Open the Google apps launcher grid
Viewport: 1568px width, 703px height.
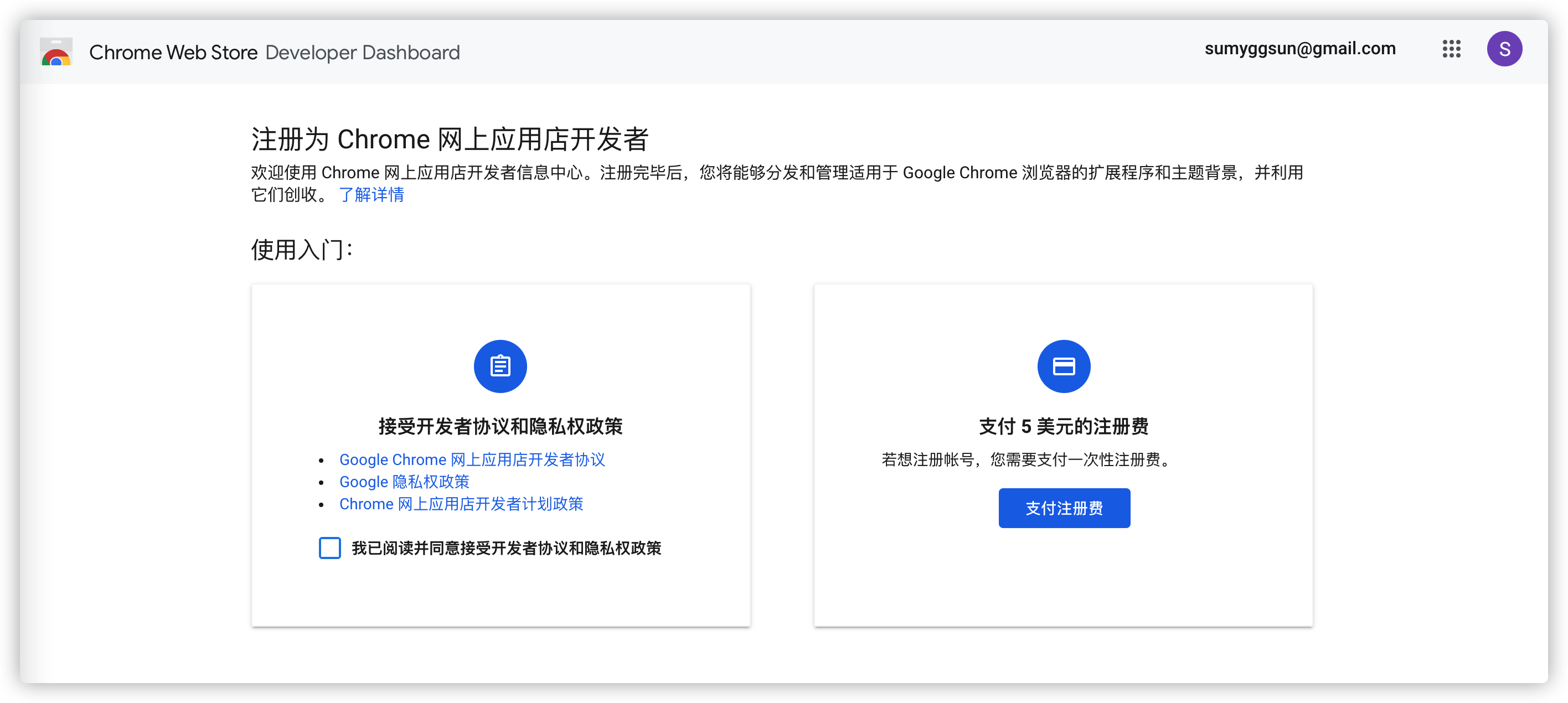click(x=1452, y=49)
